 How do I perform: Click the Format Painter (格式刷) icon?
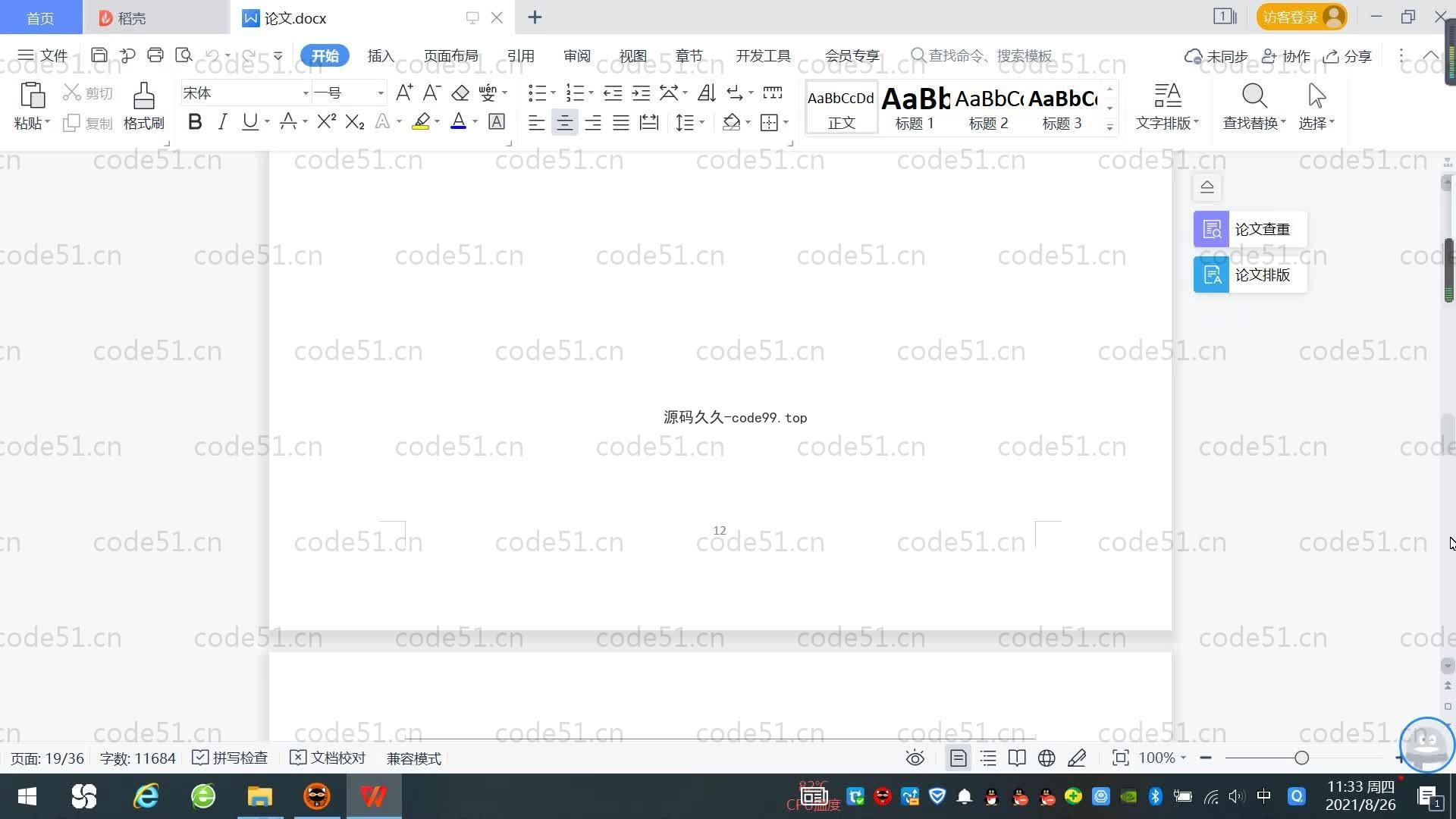pos(143,96)
